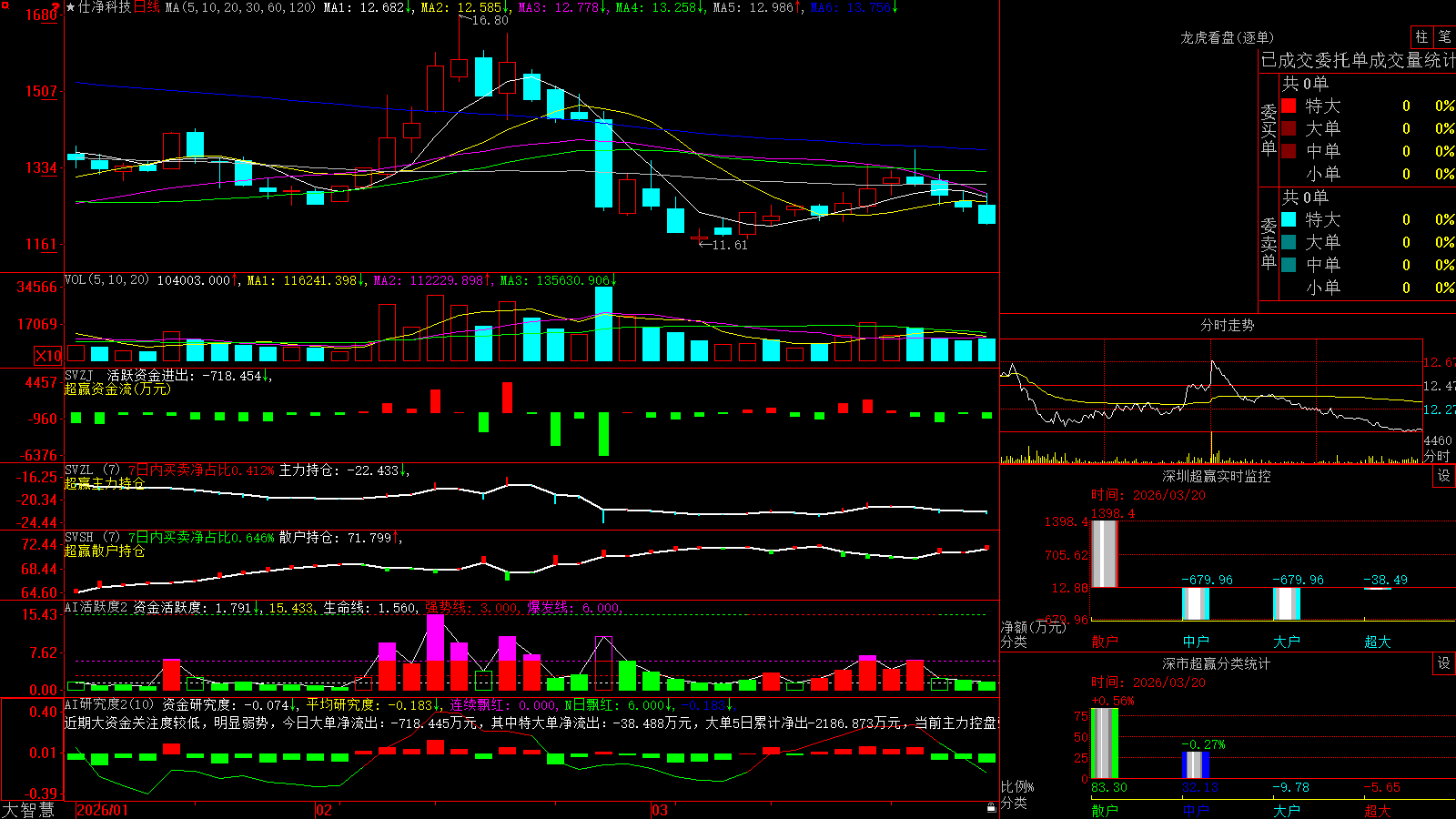The width and height of the screenshot is (1456, 819).
Task: Click the 16.80 high price label
Action: 490,20
